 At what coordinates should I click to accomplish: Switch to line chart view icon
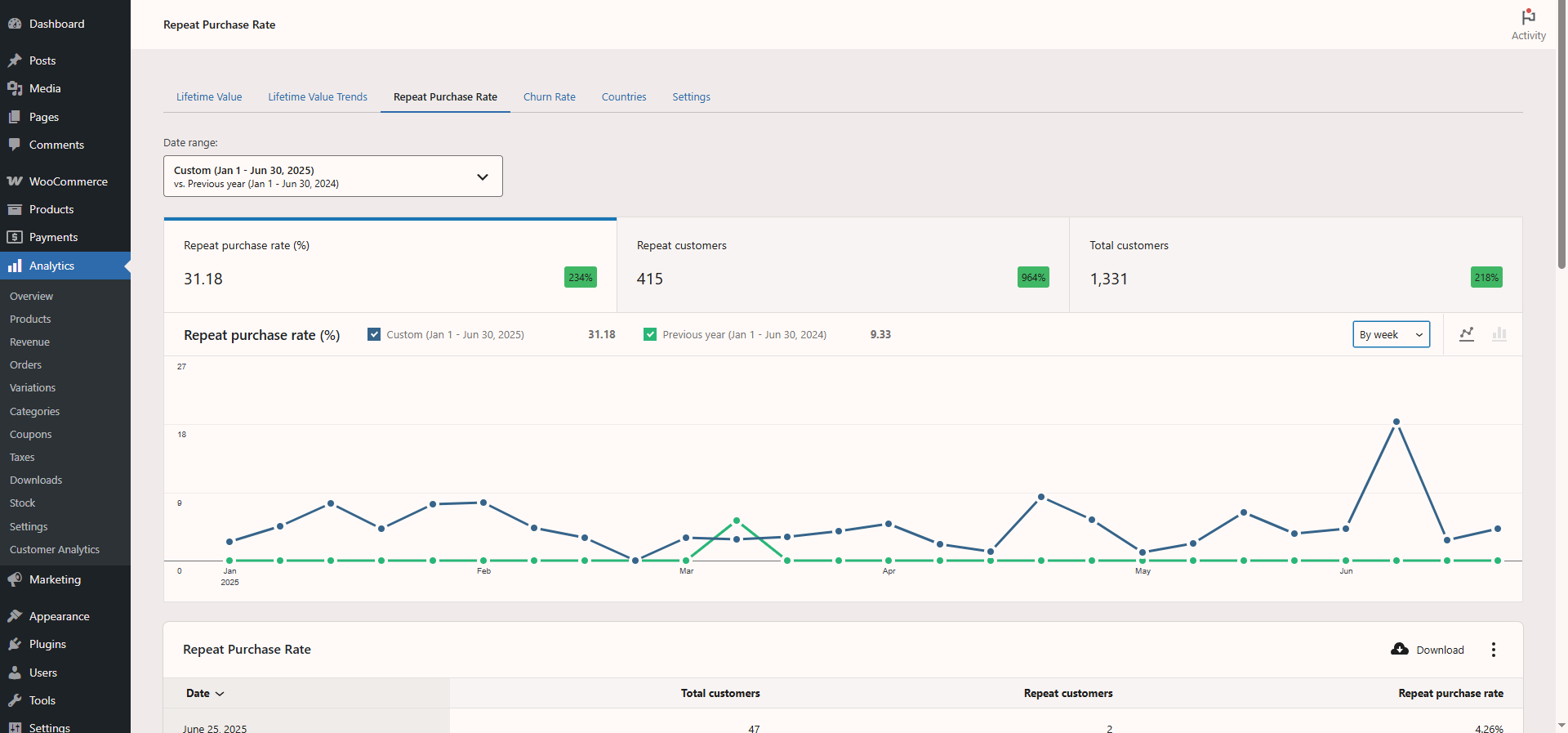(1467, 334)
